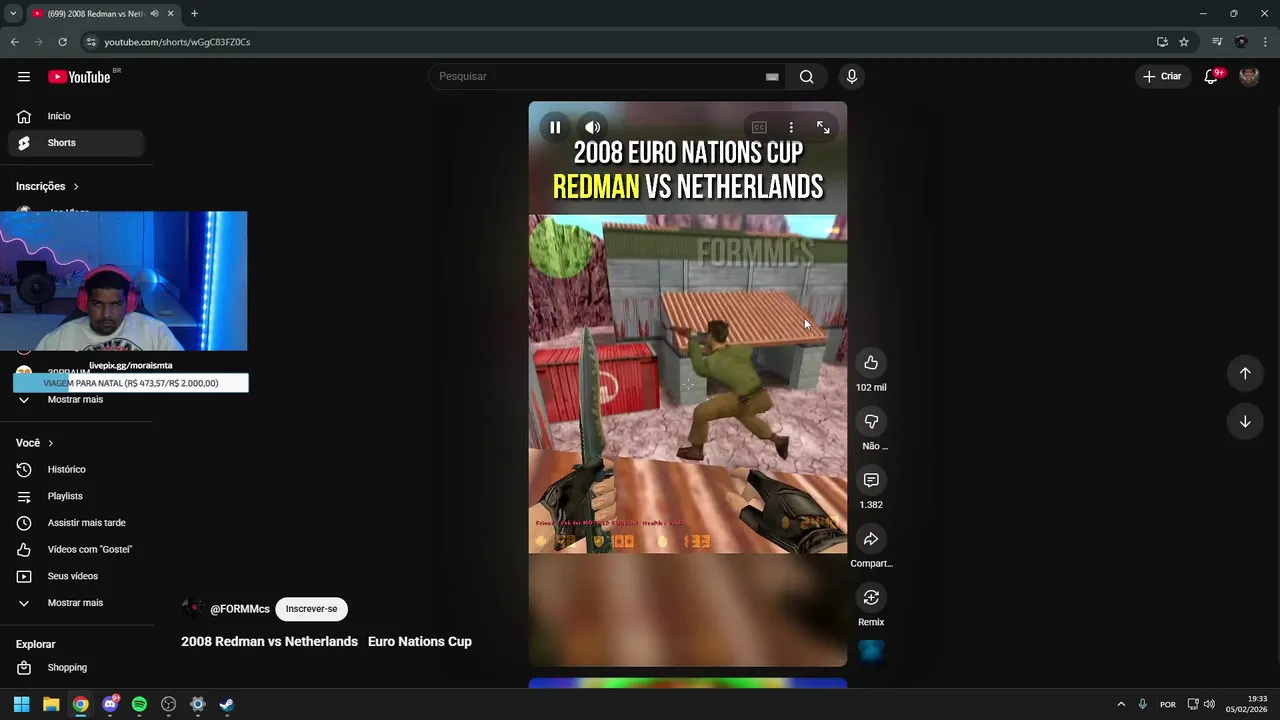Share the Short via Compartilhar
This screenshot has width=1280, height=720.
click(871, 539)
